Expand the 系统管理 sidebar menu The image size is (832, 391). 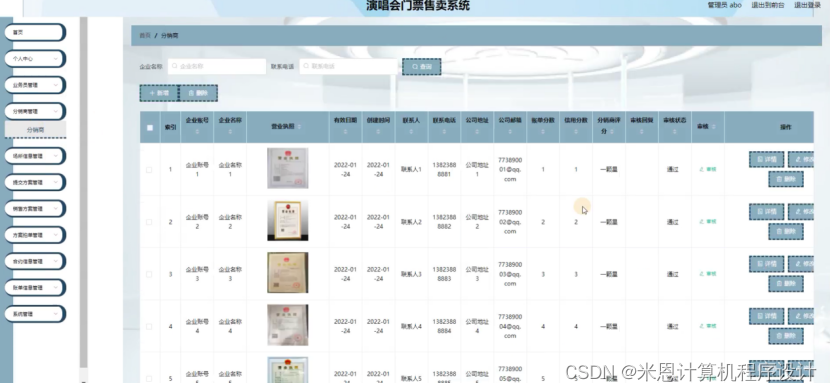coord(35,314)
